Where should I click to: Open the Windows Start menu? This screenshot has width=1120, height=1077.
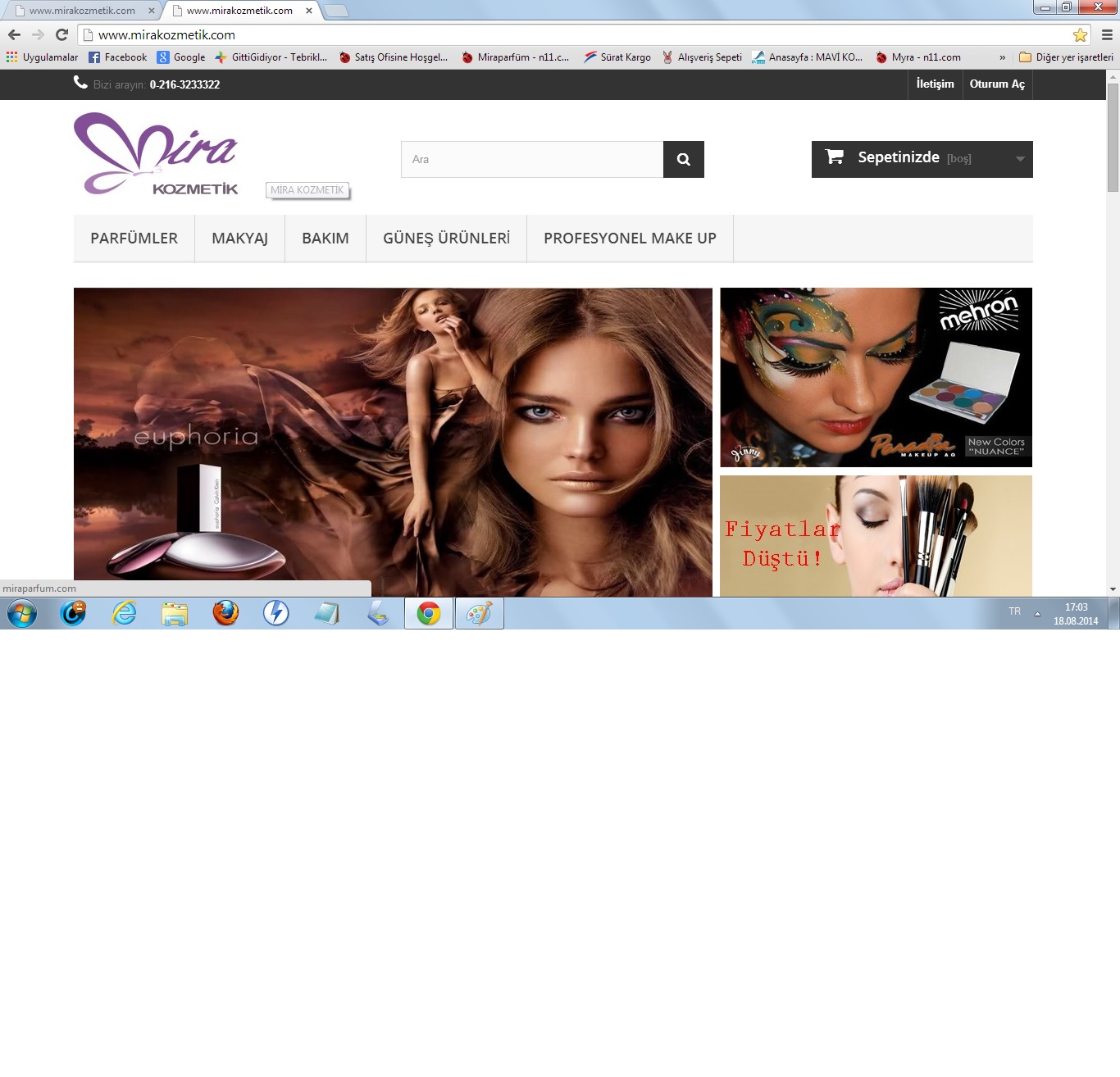click(22, 613)
